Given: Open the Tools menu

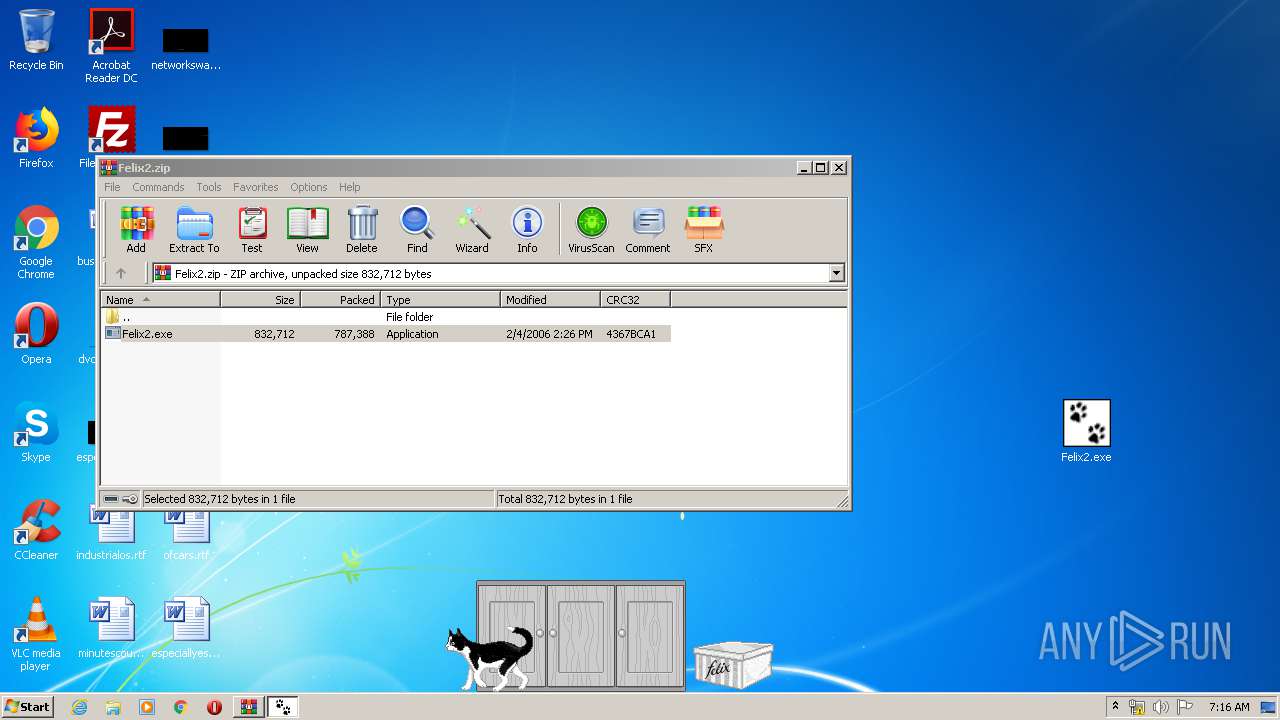Looking at the screenshot, I should [x=209, y=187].
